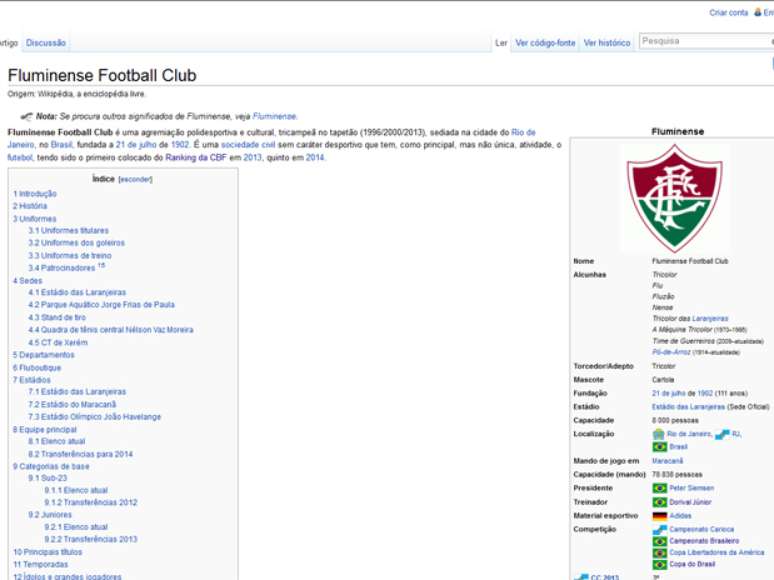
Task: Open the Ver código-fonte tab
Action: (x=545, y=43)
